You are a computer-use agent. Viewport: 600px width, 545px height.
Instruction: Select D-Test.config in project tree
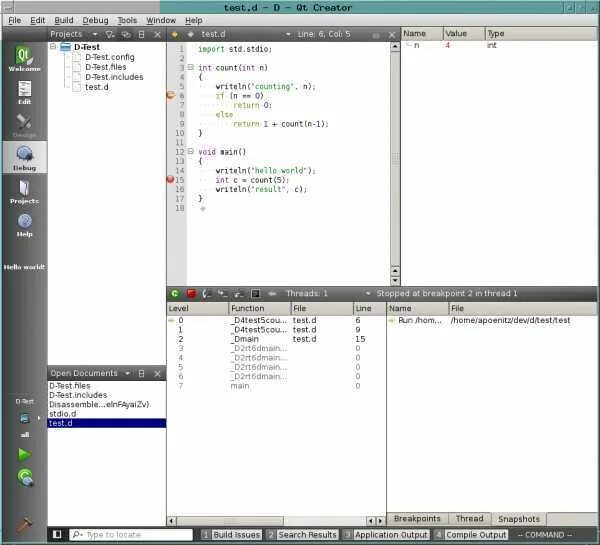point(110,57)
